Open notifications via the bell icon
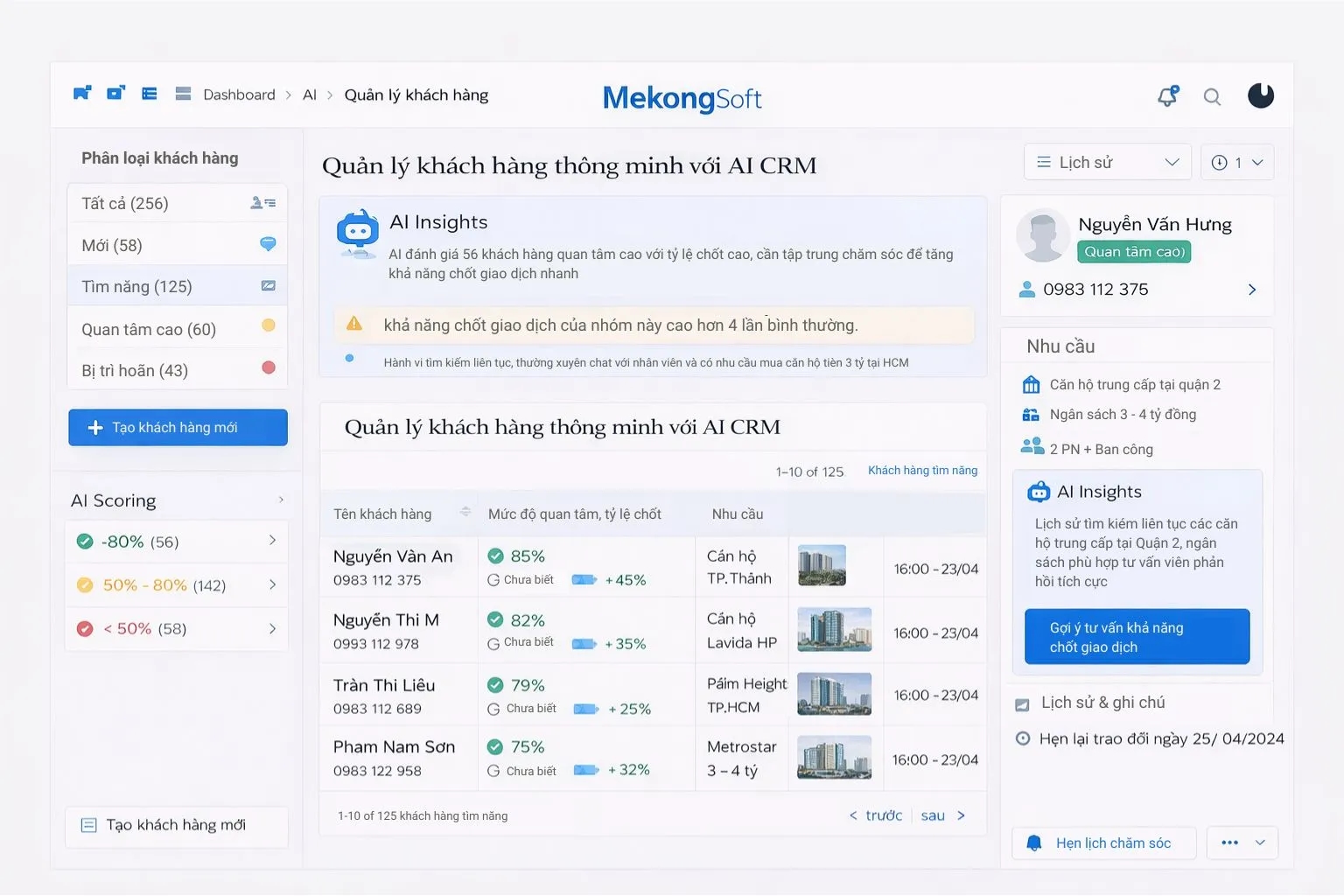Viewport: 1344px width, 896px height. click(x=1167, y=96)
